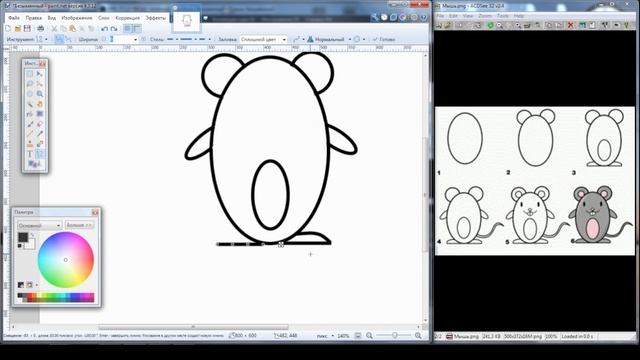Pick a color from the color wheel

pyautogui.click(x=66, y=260)
